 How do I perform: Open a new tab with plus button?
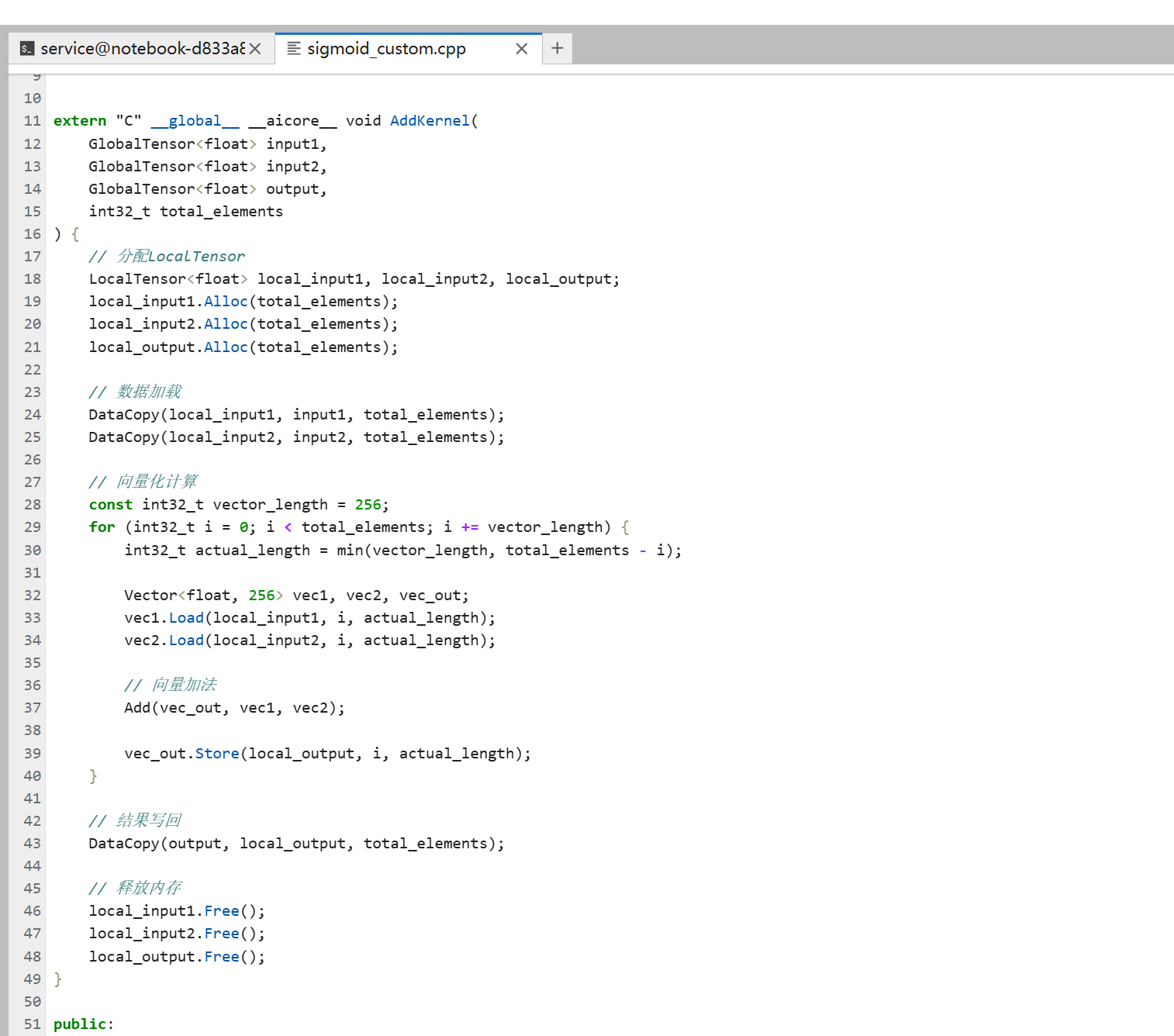coord(558,48)
